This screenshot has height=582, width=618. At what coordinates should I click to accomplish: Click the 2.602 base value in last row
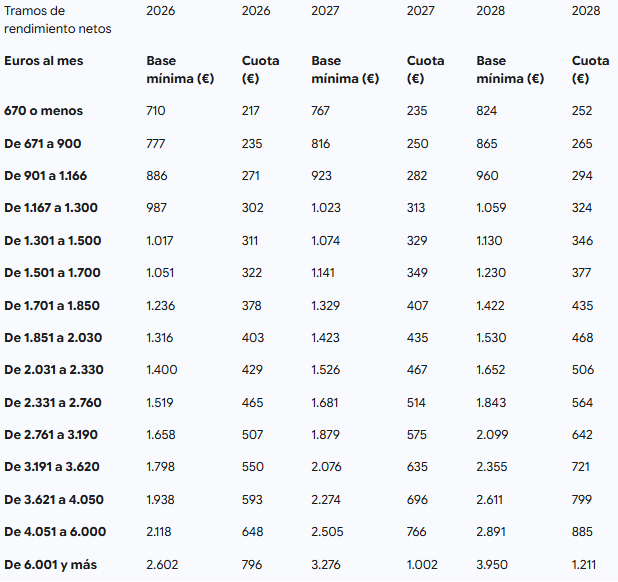pyautogui.click(x=163, y=564)
